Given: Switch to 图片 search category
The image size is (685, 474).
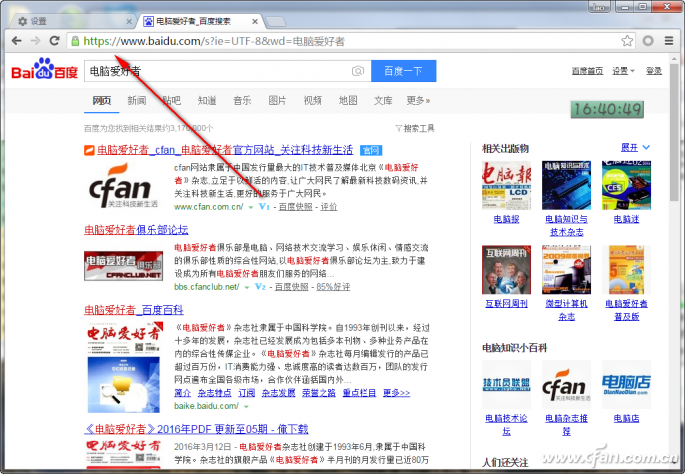Looking at the screenshot, I should [277, 100].
